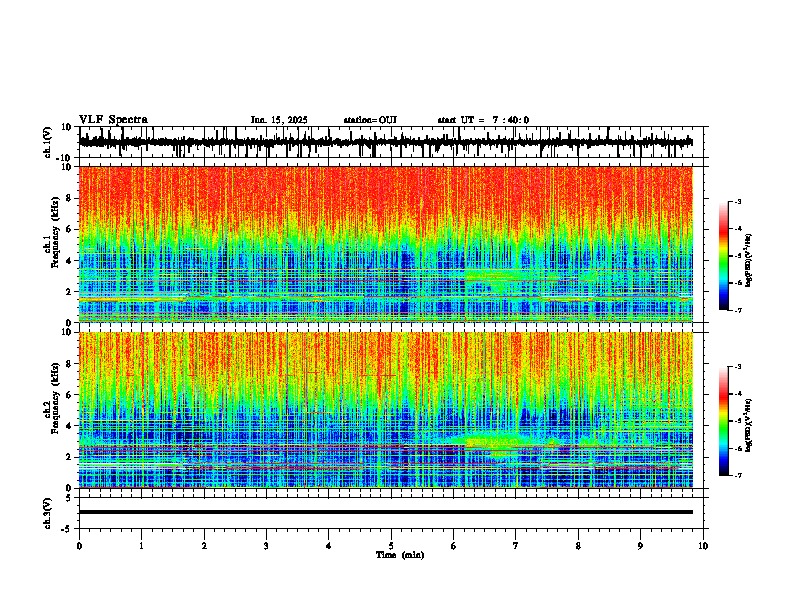
Task: Click the "8" kHz tick on ch.1 frequency axis
Action: coord(70,198)
